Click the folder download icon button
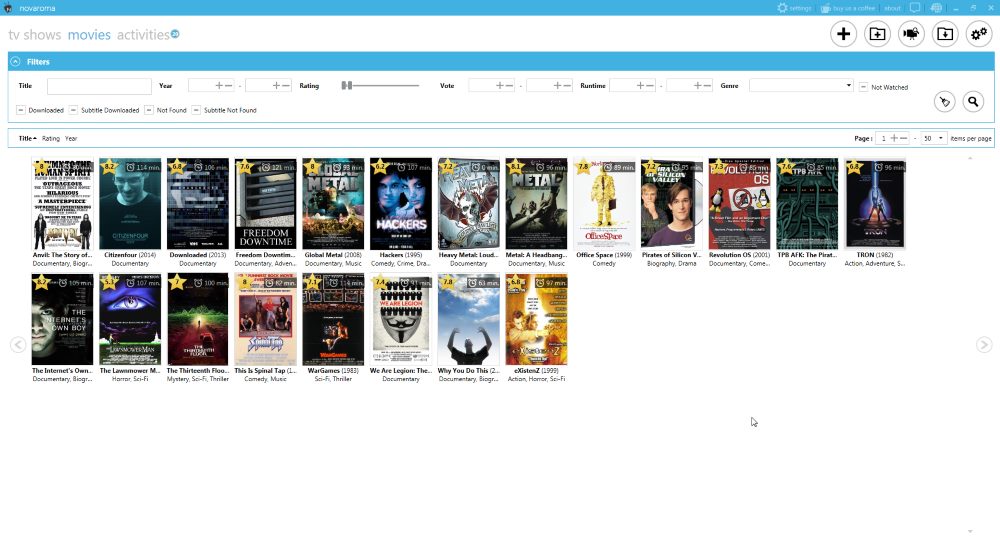Image resolution: width=1000 pixels, height=540 pixels. coord(945,34)
